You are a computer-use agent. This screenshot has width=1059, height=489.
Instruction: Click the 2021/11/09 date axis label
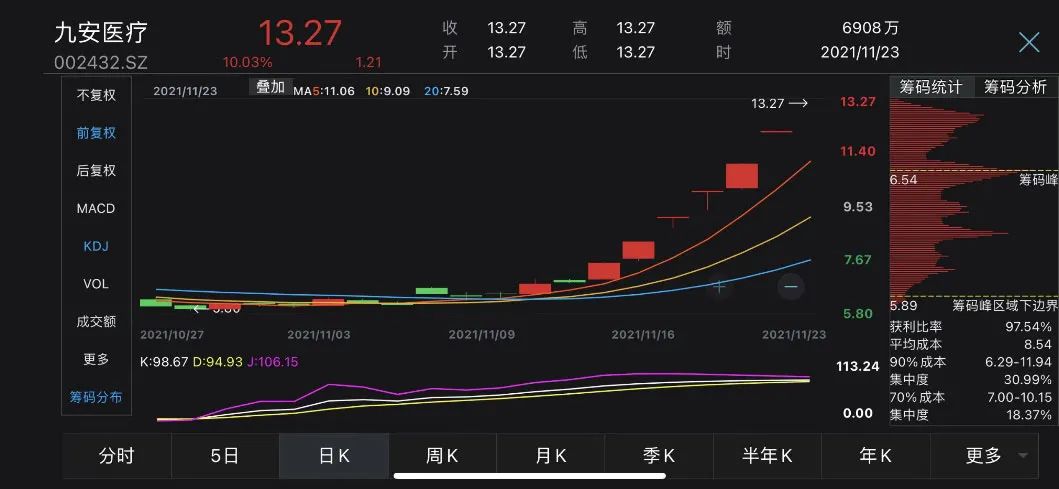(480, 335)
